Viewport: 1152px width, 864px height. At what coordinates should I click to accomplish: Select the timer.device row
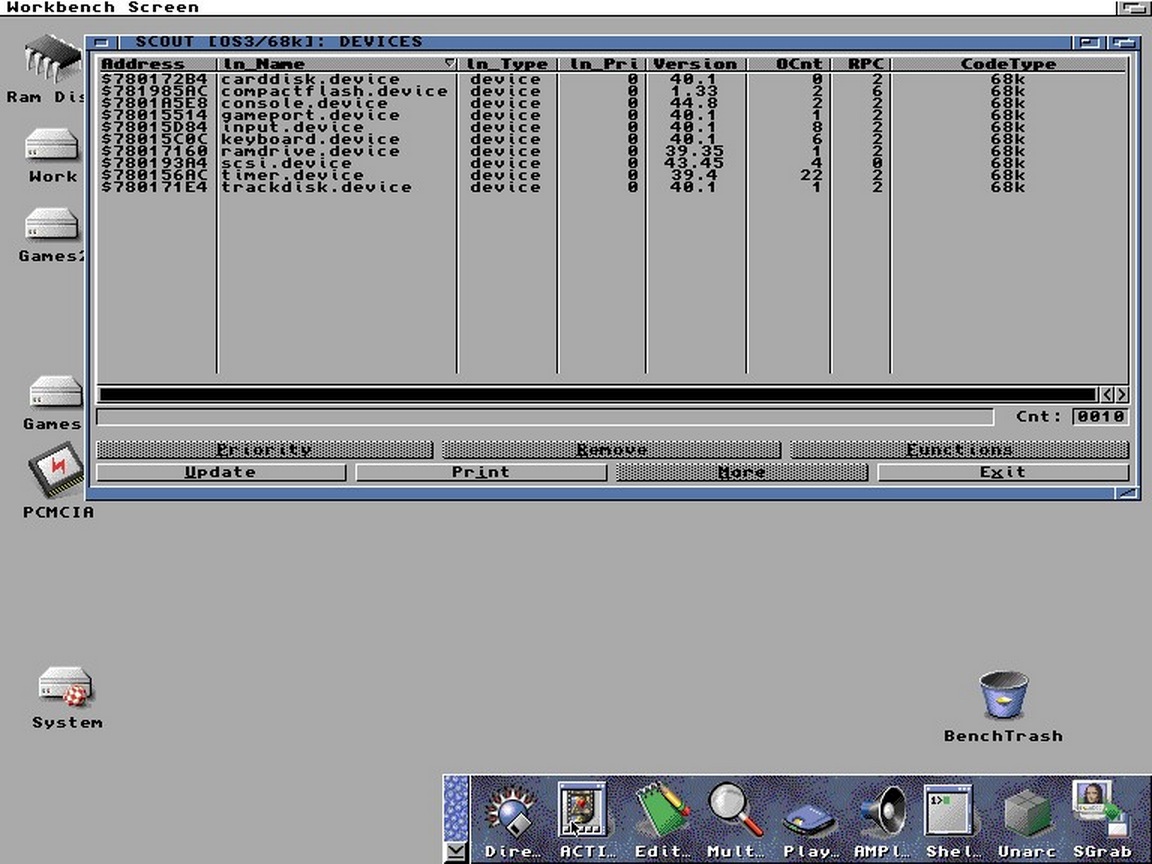(x=611, y=175)
